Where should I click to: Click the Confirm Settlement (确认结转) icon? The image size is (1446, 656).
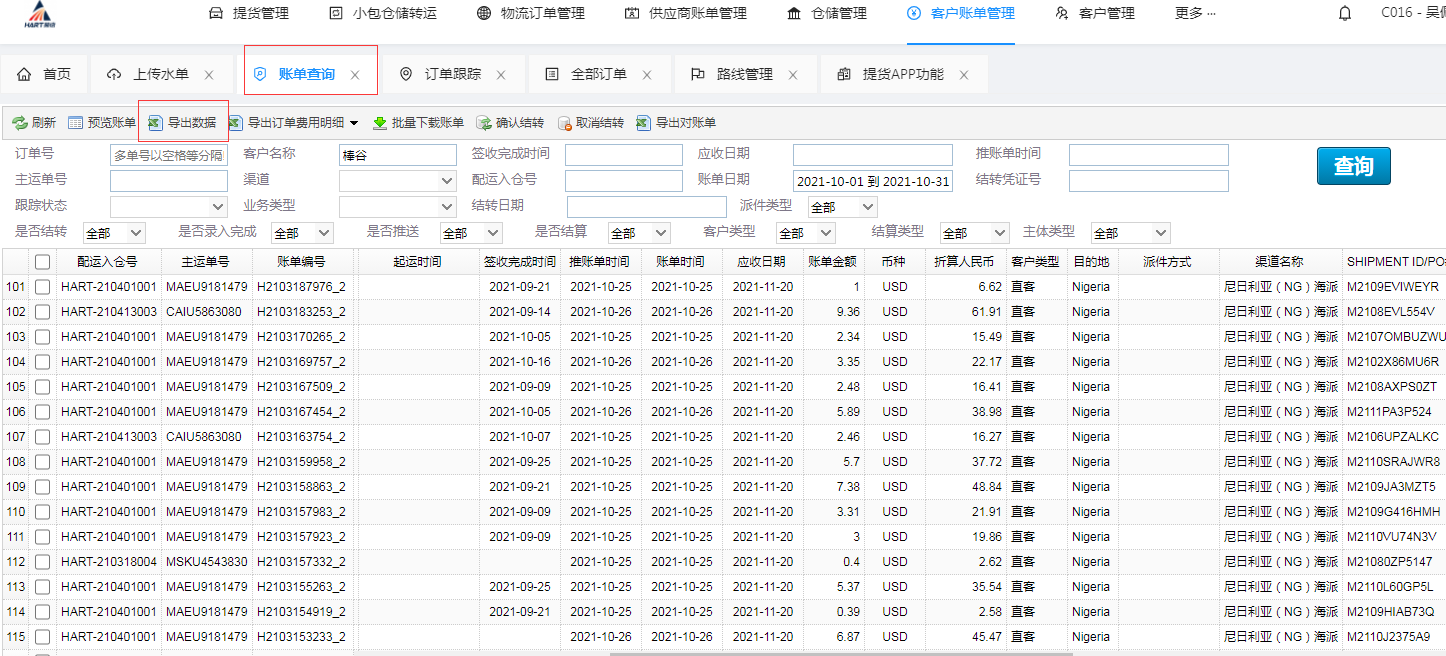pos(484,123)
